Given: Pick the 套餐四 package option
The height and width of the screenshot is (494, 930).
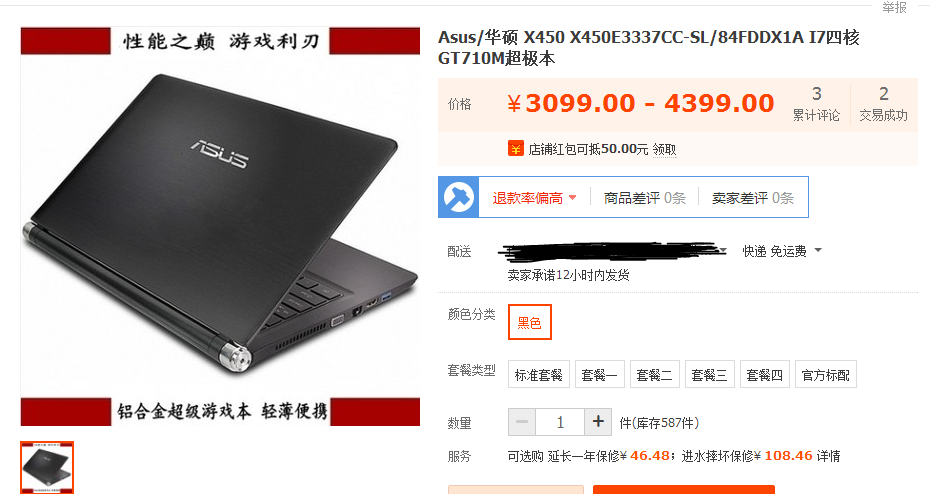Looking at the screenshot, I should pyautogui.click(x=765, y=374).
